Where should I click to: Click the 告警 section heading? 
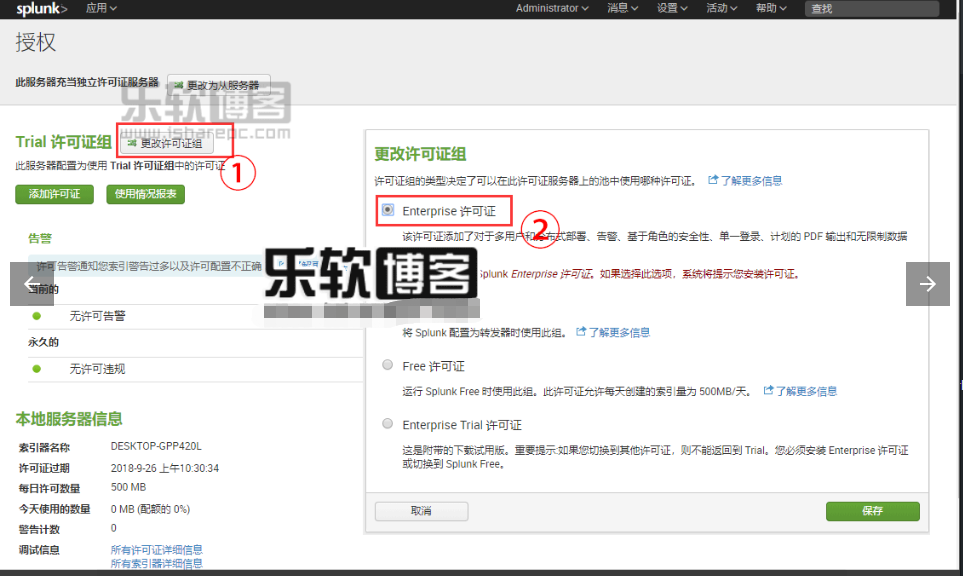tap(40, 238)
